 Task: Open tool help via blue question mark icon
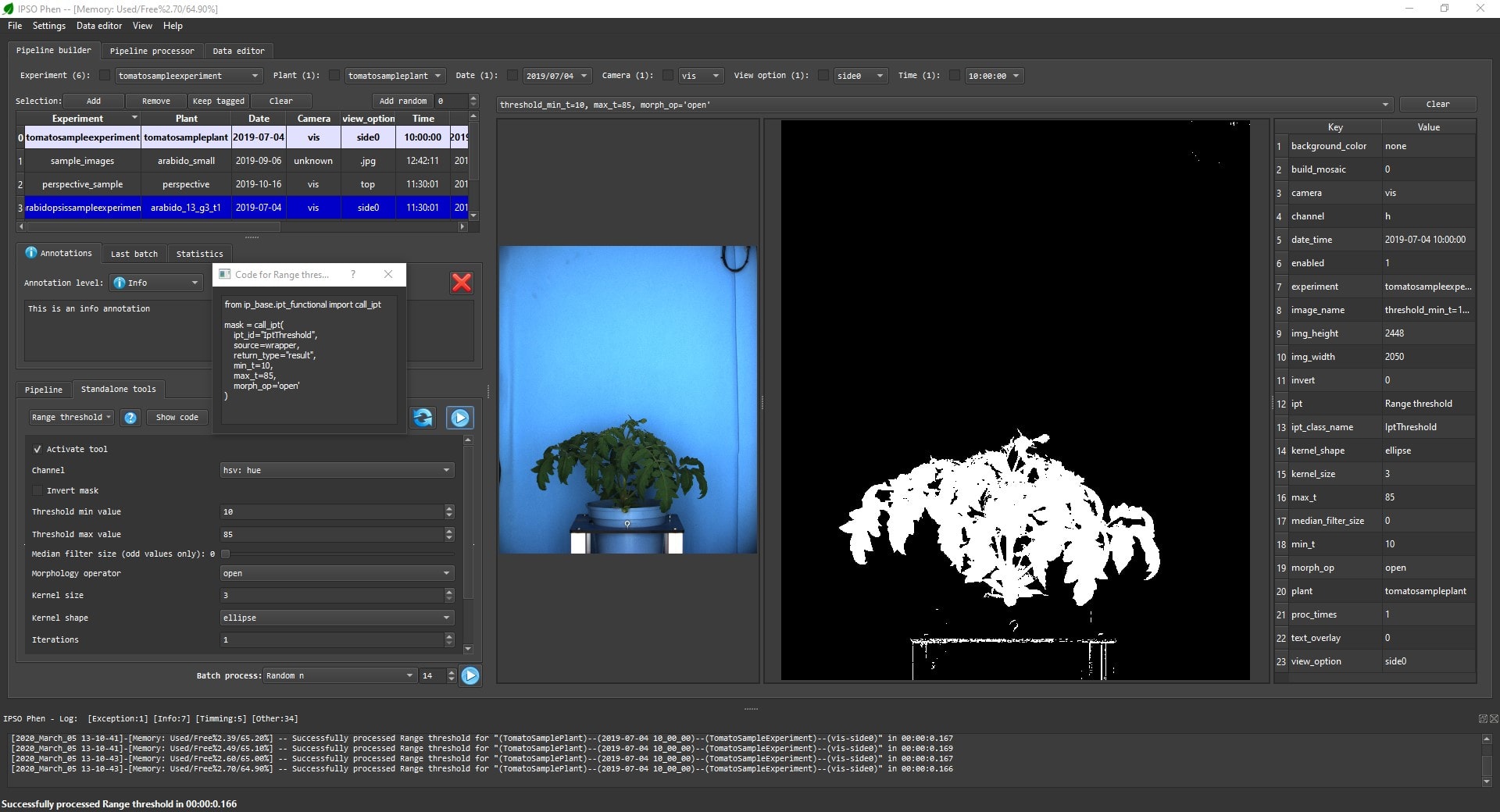[130, 418]
